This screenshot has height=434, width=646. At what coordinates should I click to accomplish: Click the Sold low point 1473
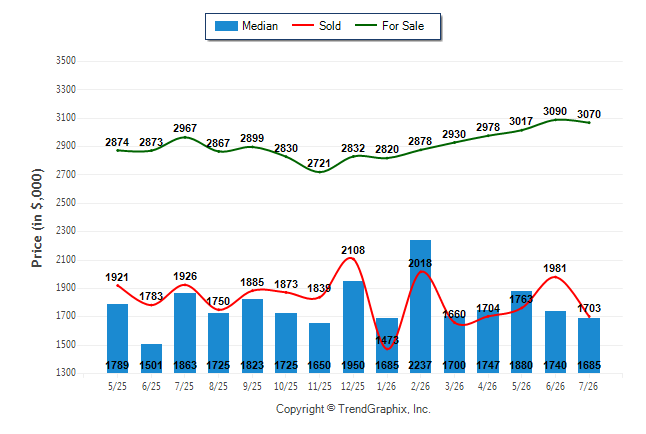click(387, 349)
